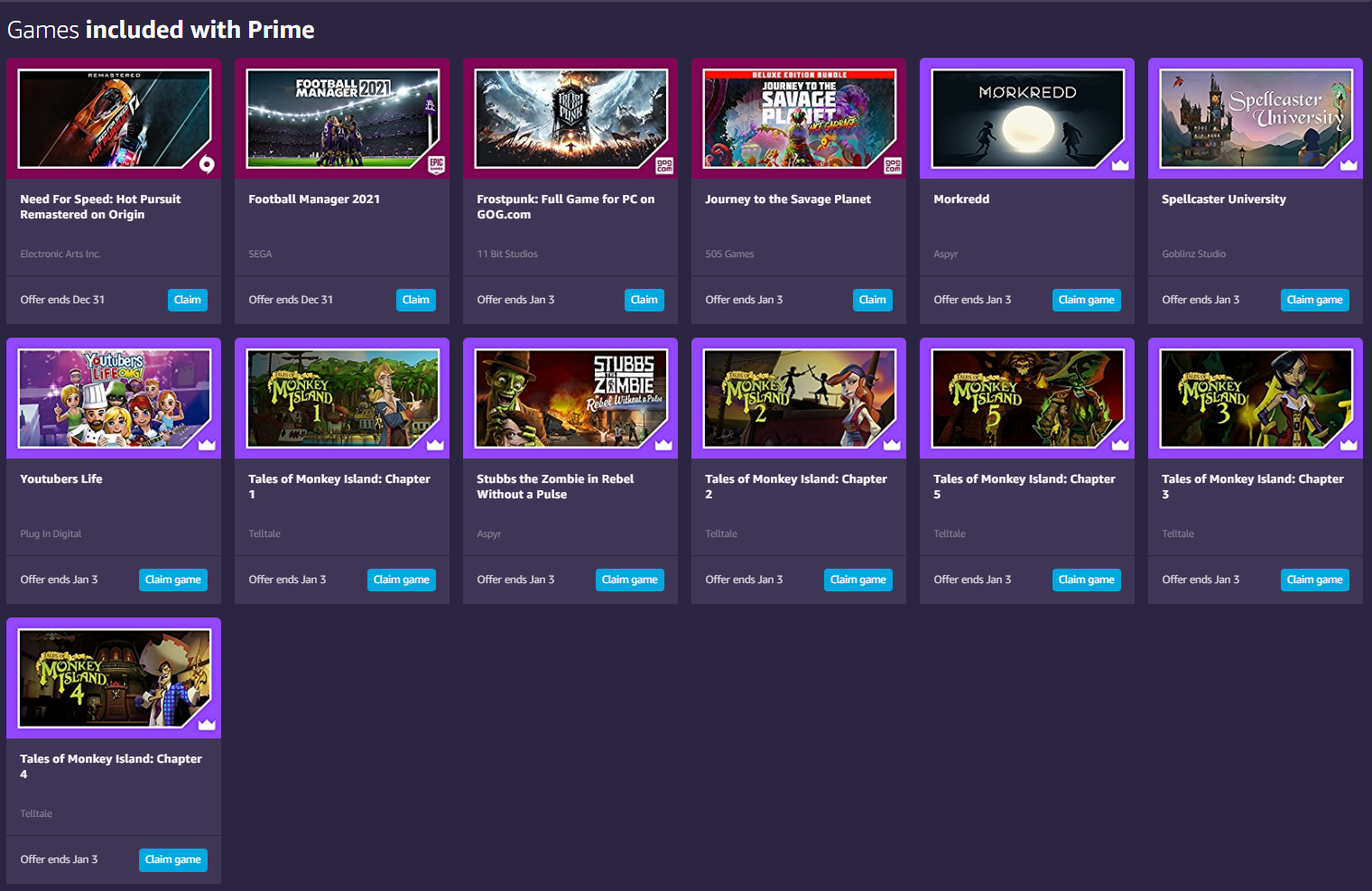Claim game Morkredd
The width and height of the screenshot is (1372, 891).
tap(1087, 300)
